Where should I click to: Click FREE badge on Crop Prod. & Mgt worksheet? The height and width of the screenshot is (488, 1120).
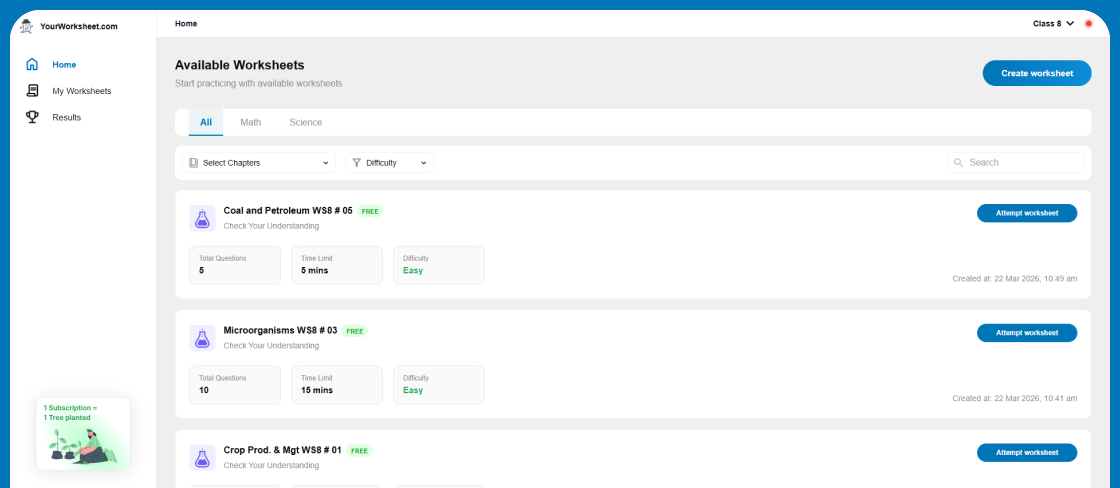coord(359,451)
